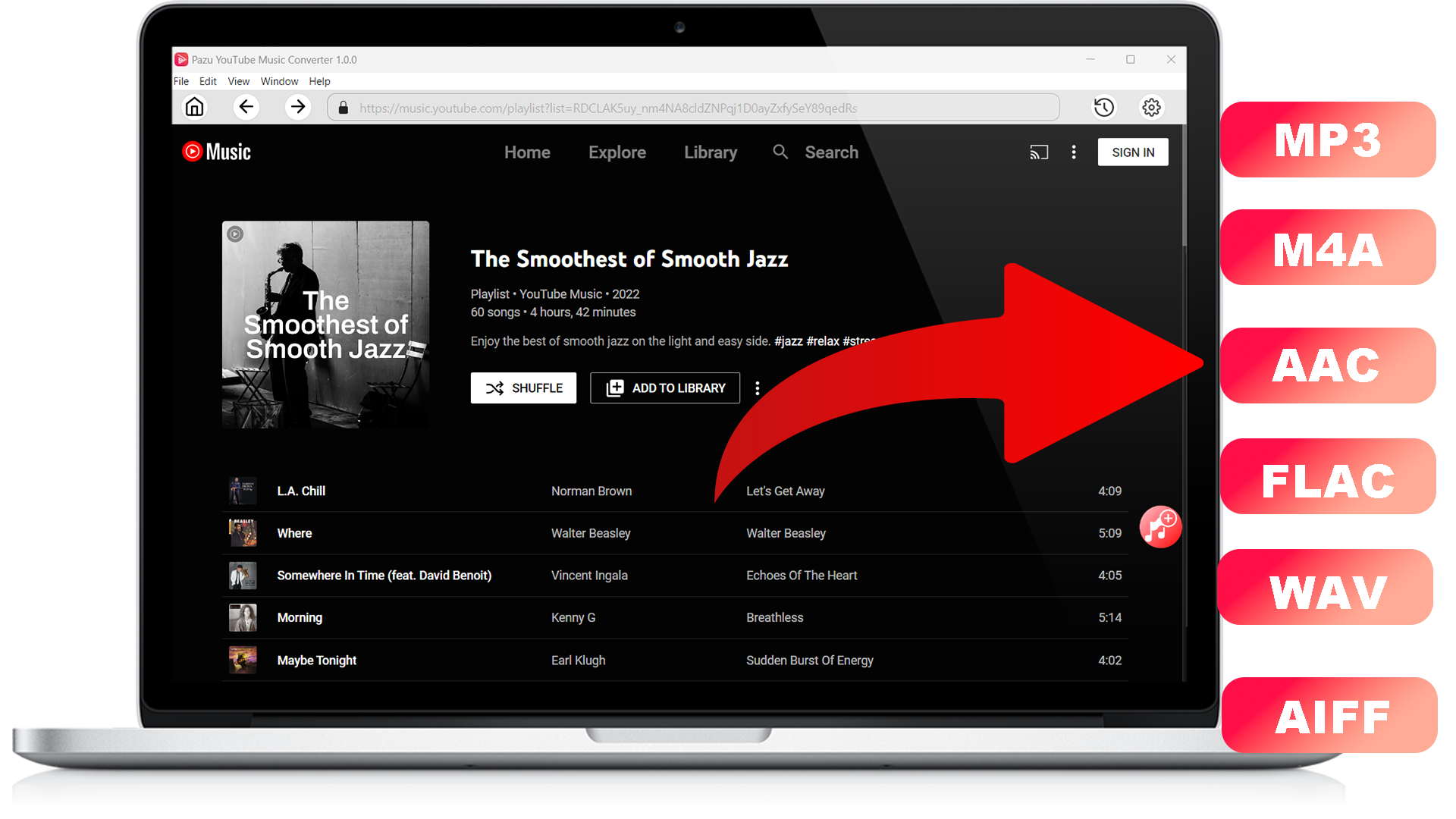Open album Let's Get Away

click(786, 491)
